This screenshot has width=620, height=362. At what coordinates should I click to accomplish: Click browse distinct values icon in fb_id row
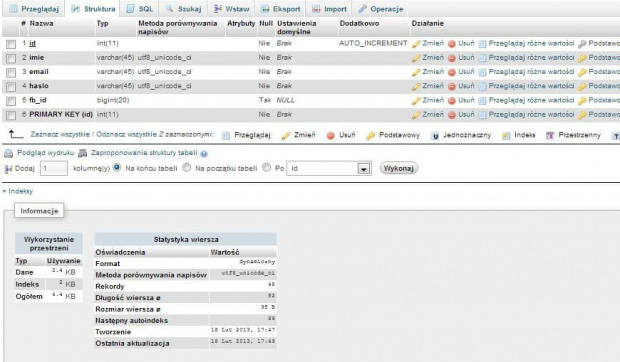482,101
